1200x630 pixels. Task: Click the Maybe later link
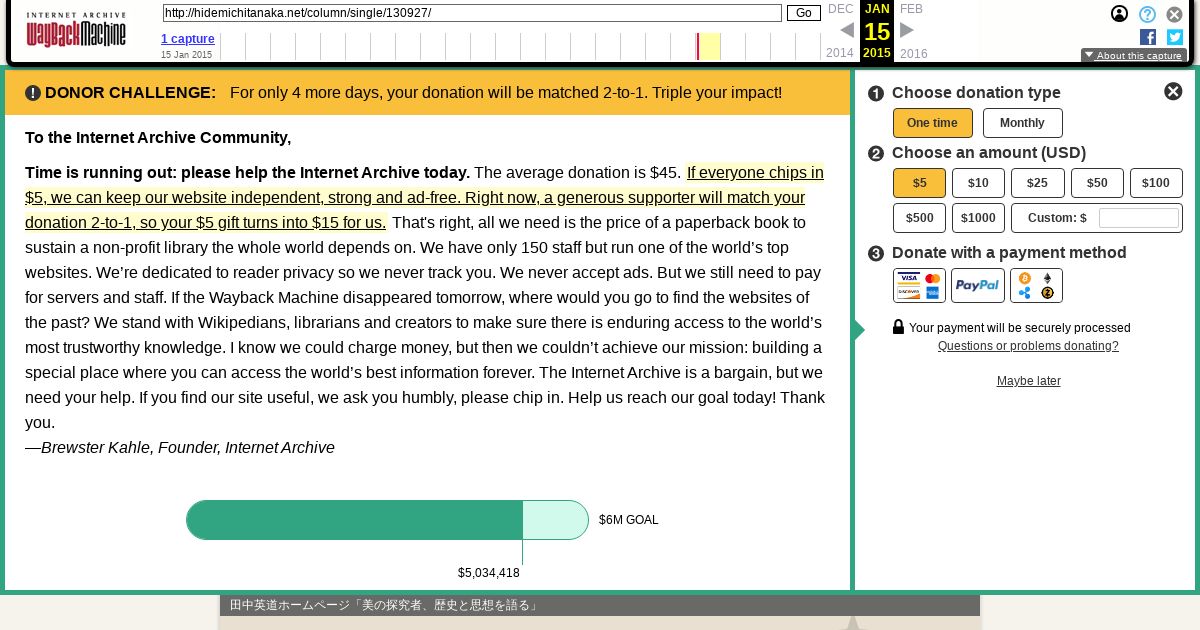(1028, 381)
